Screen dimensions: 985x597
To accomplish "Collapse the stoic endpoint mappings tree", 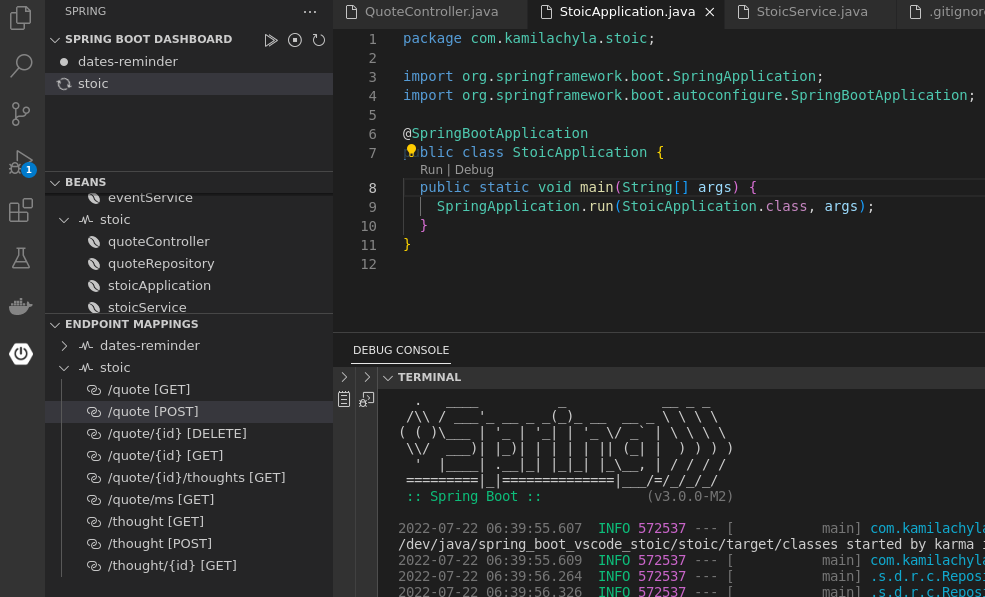I will 64,367.
